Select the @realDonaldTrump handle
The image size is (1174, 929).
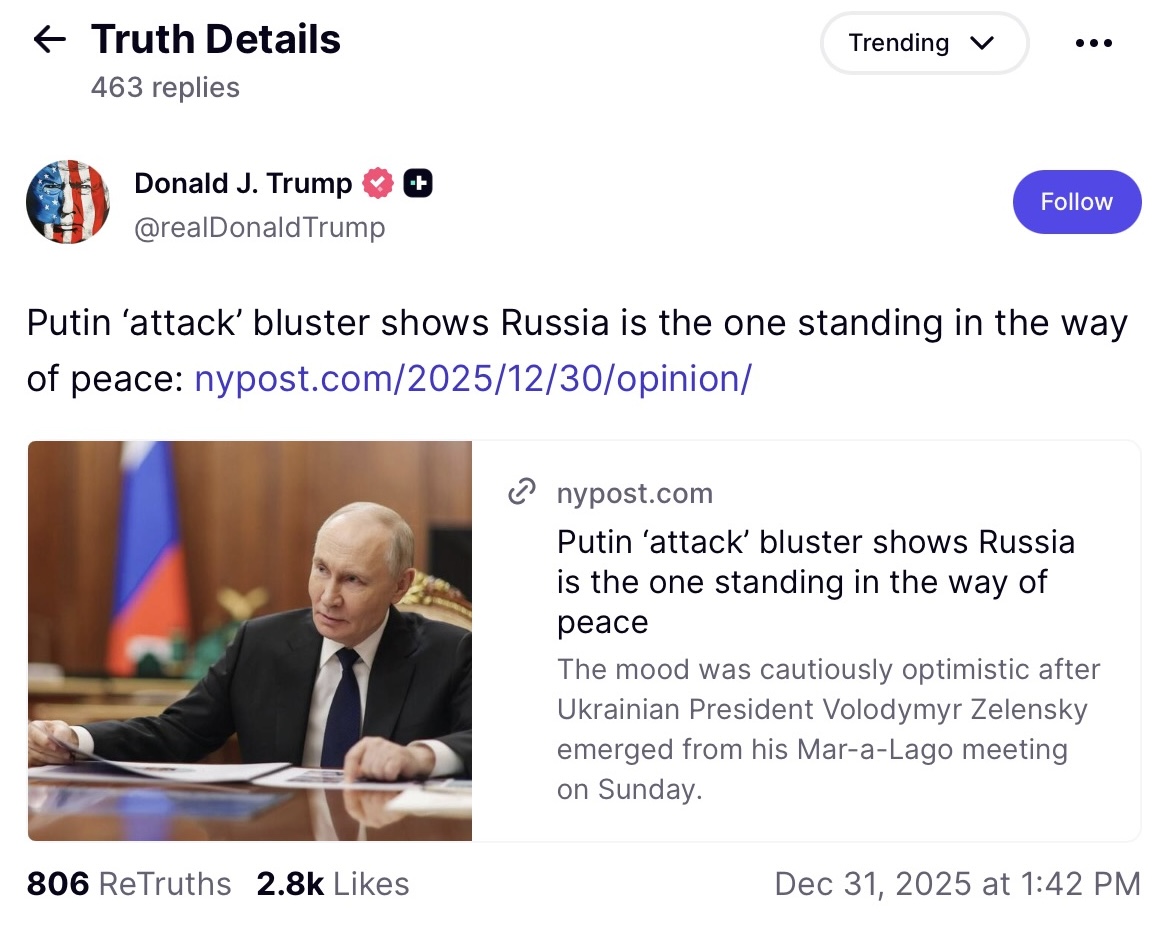(260, 227)
